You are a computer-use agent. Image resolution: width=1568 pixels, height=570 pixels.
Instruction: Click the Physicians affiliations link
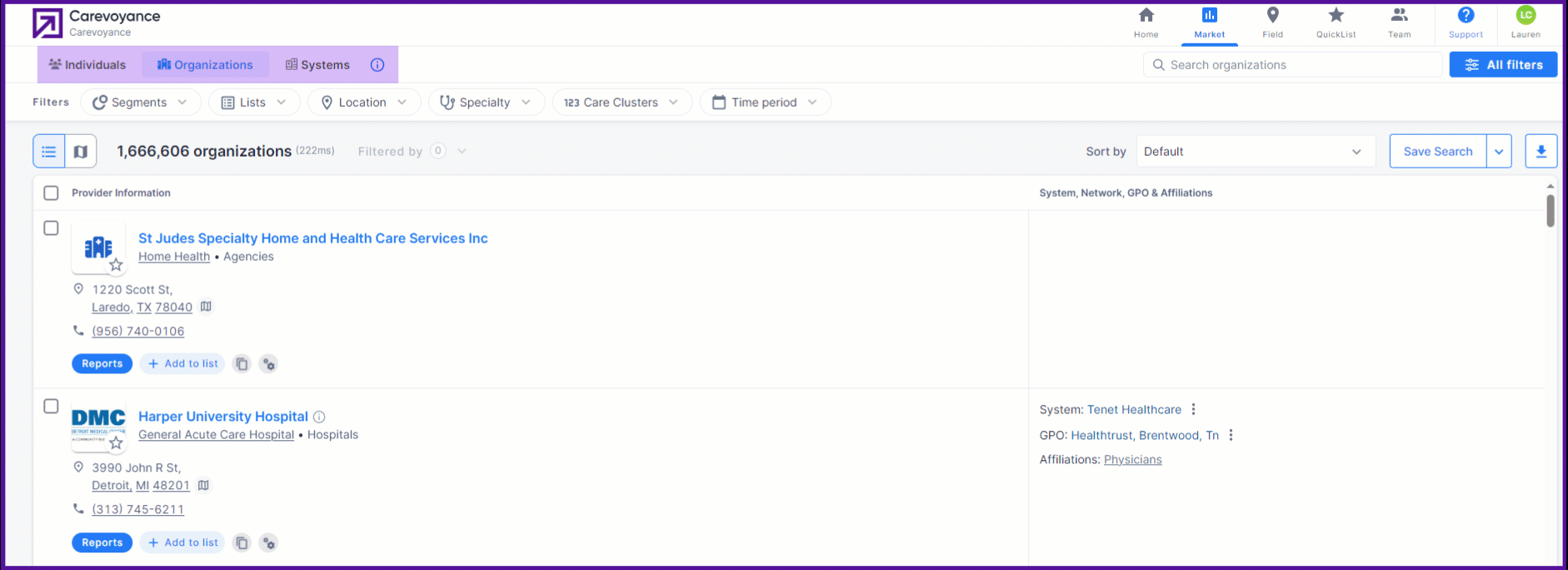tap(1133, 460)
